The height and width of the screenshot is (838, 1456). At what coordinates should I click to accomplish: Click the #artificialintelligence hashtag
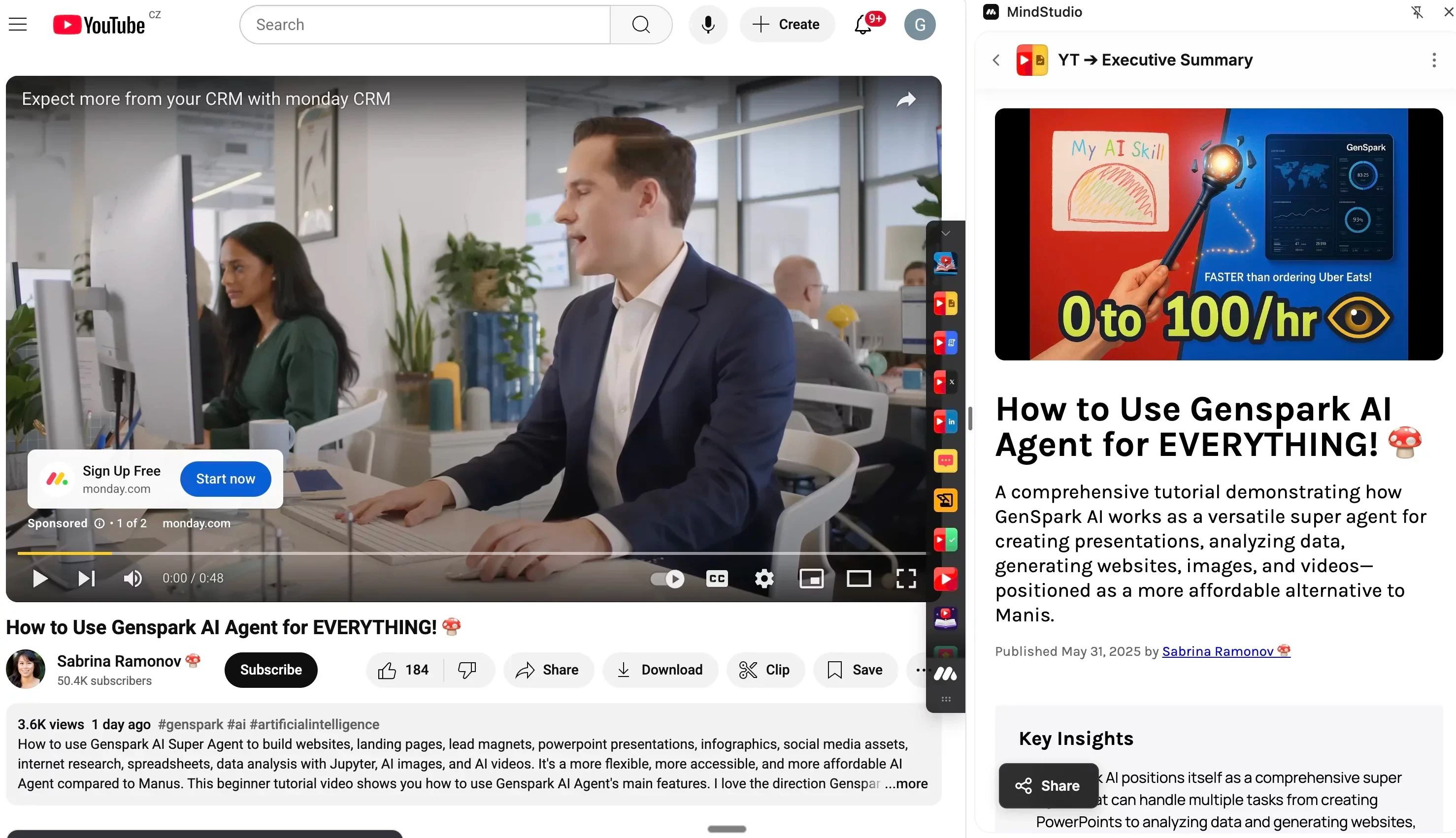click(314, 724)
